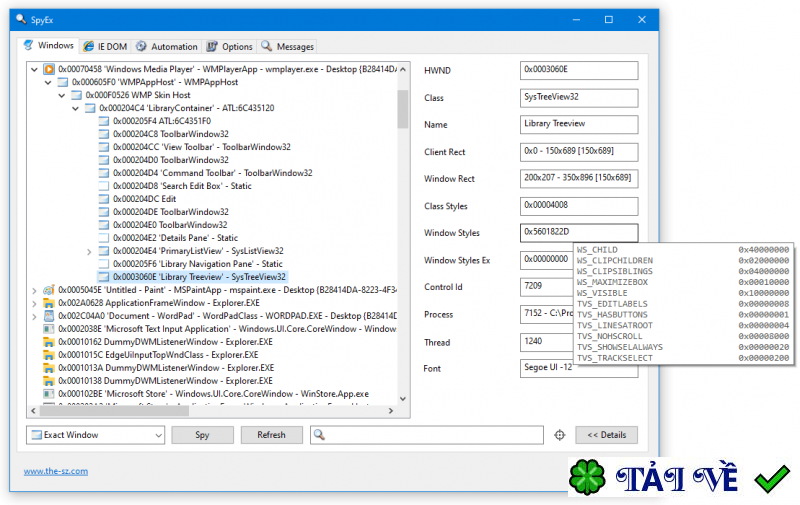Image resolution: width=800 pixels, height=505 pixels.
Task: Open the www.the-sz.com link
Action: click(56, 471)
